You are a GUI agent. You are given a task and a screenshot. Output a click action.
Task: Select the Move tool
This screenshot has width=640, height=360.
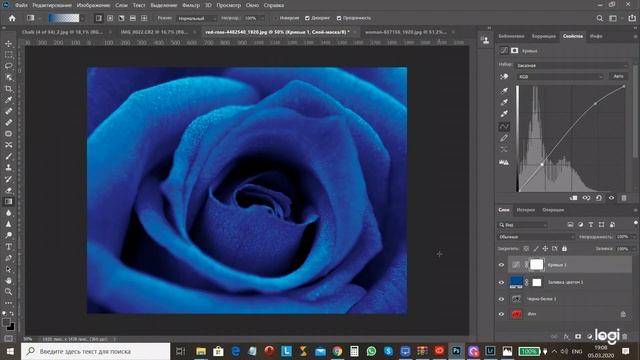point(8,44)
